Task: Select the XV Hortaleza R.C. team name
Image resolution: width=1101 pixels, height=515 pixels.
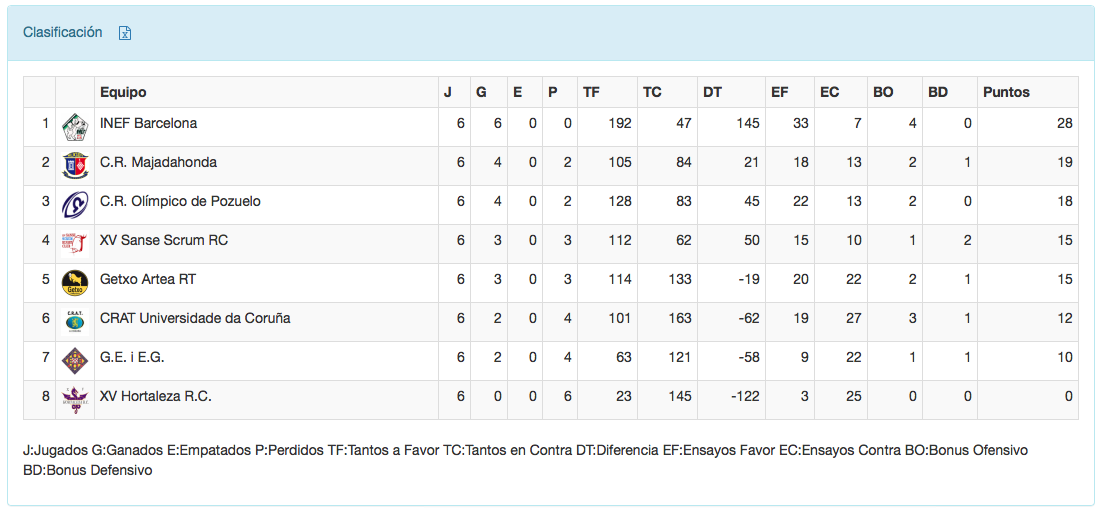Action: pyautogui.click(x=156, y=396)
